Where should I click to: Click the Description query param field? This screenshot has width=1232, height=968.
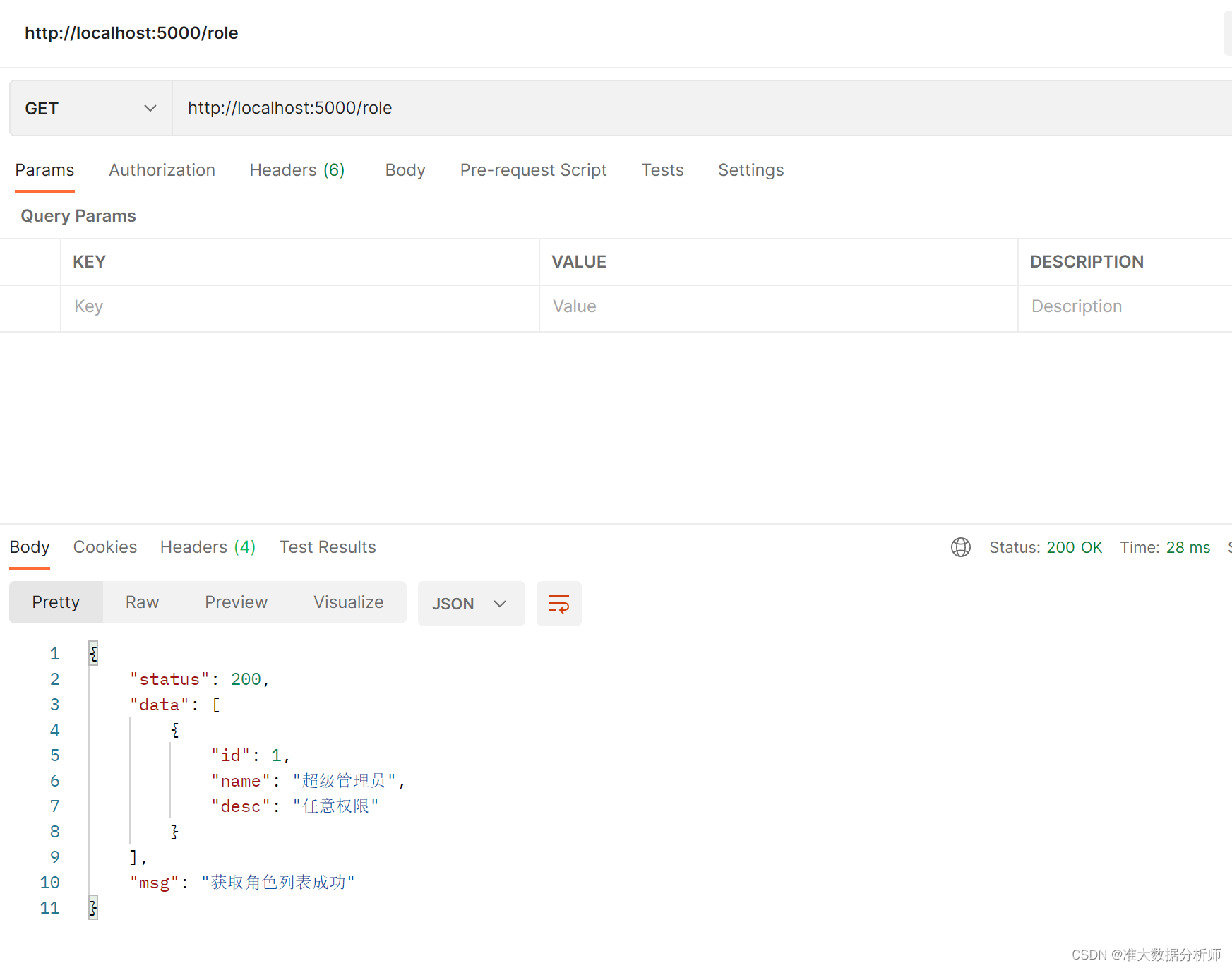pyautogui.click(x=1125, y=306)
